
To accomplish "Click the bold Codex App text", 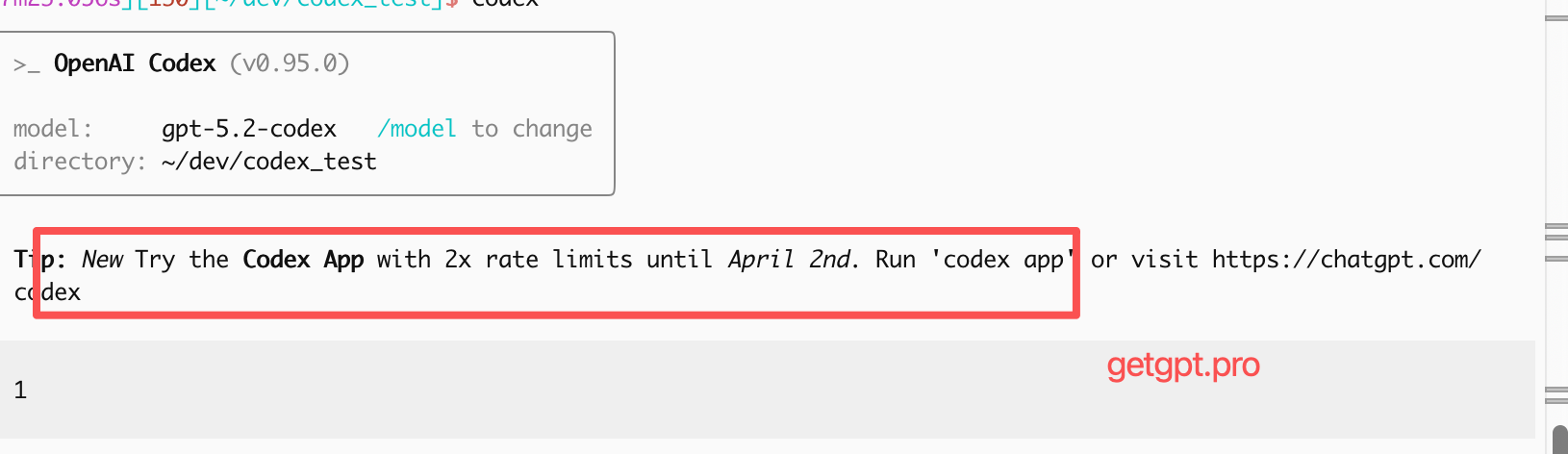I will 303,260.
